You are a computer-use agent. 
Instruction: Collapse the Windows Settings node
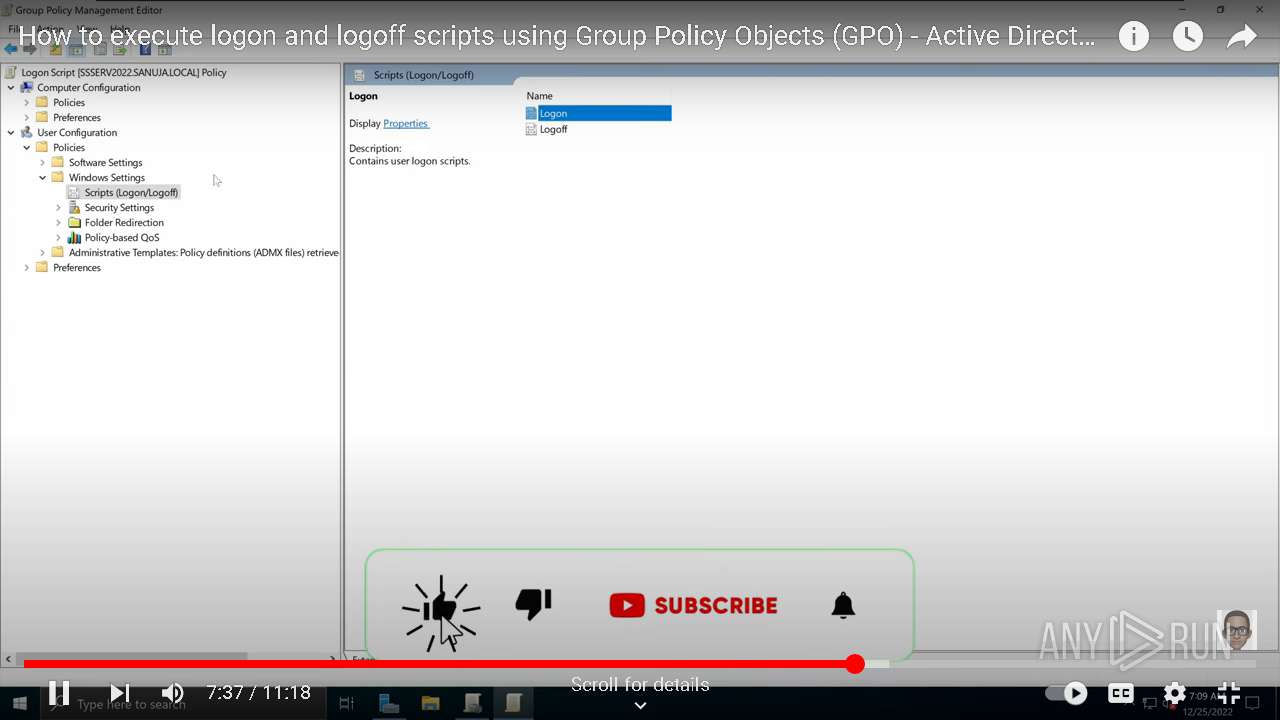tap(43, 177)
